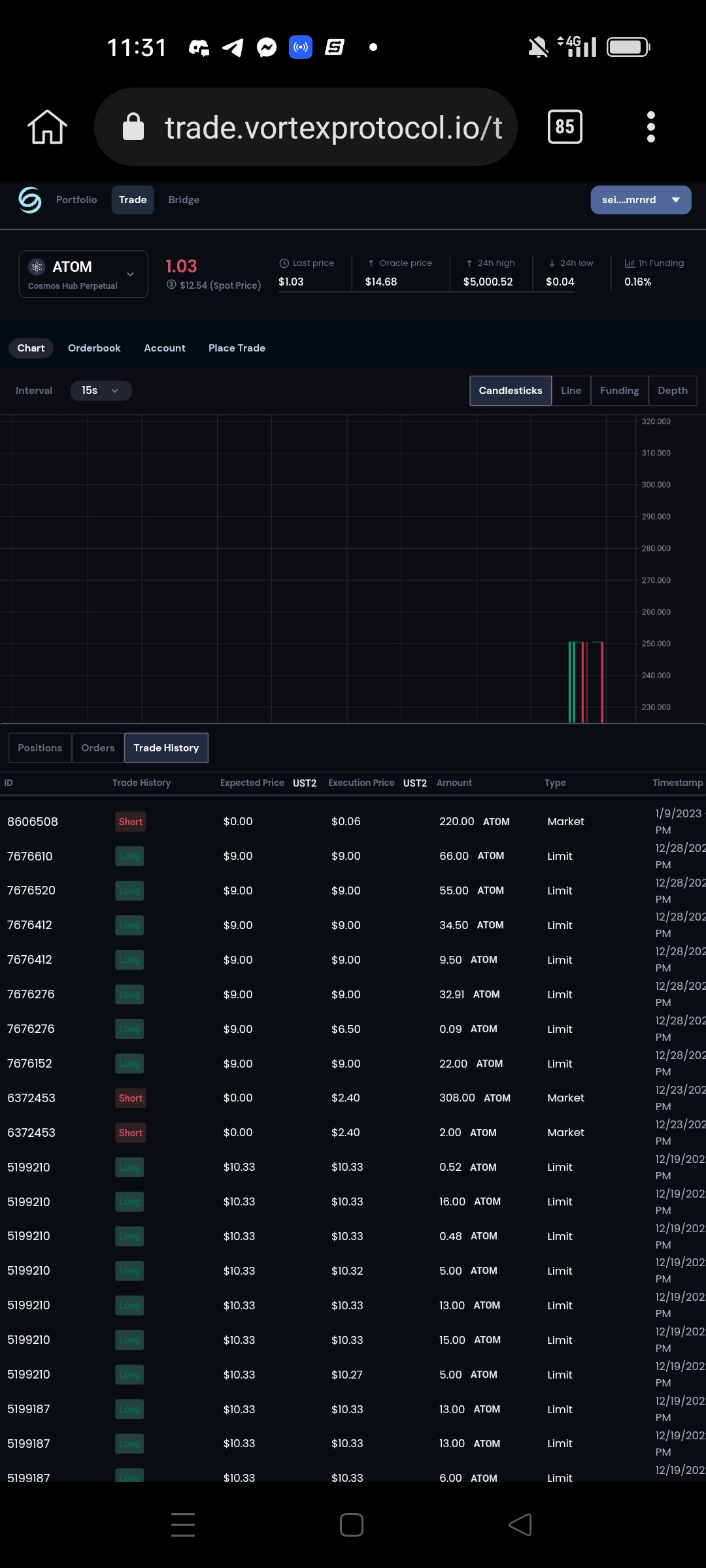Click trade ID 8606508
The height and width of the screenshot is (1568, 706).
point(32,822)
